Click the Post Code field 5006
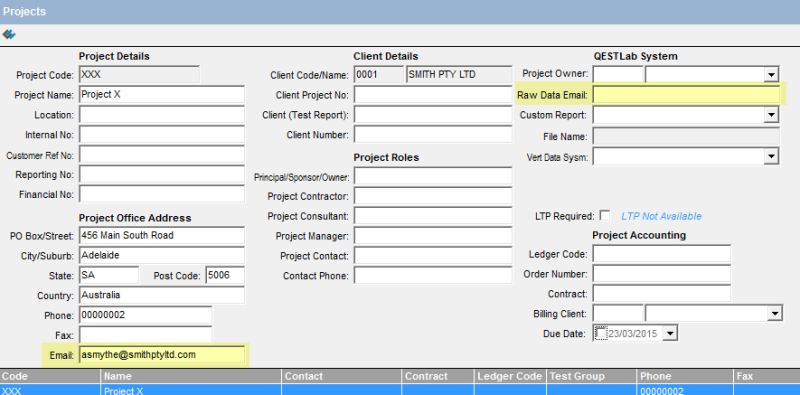 (x=225, y=275)
